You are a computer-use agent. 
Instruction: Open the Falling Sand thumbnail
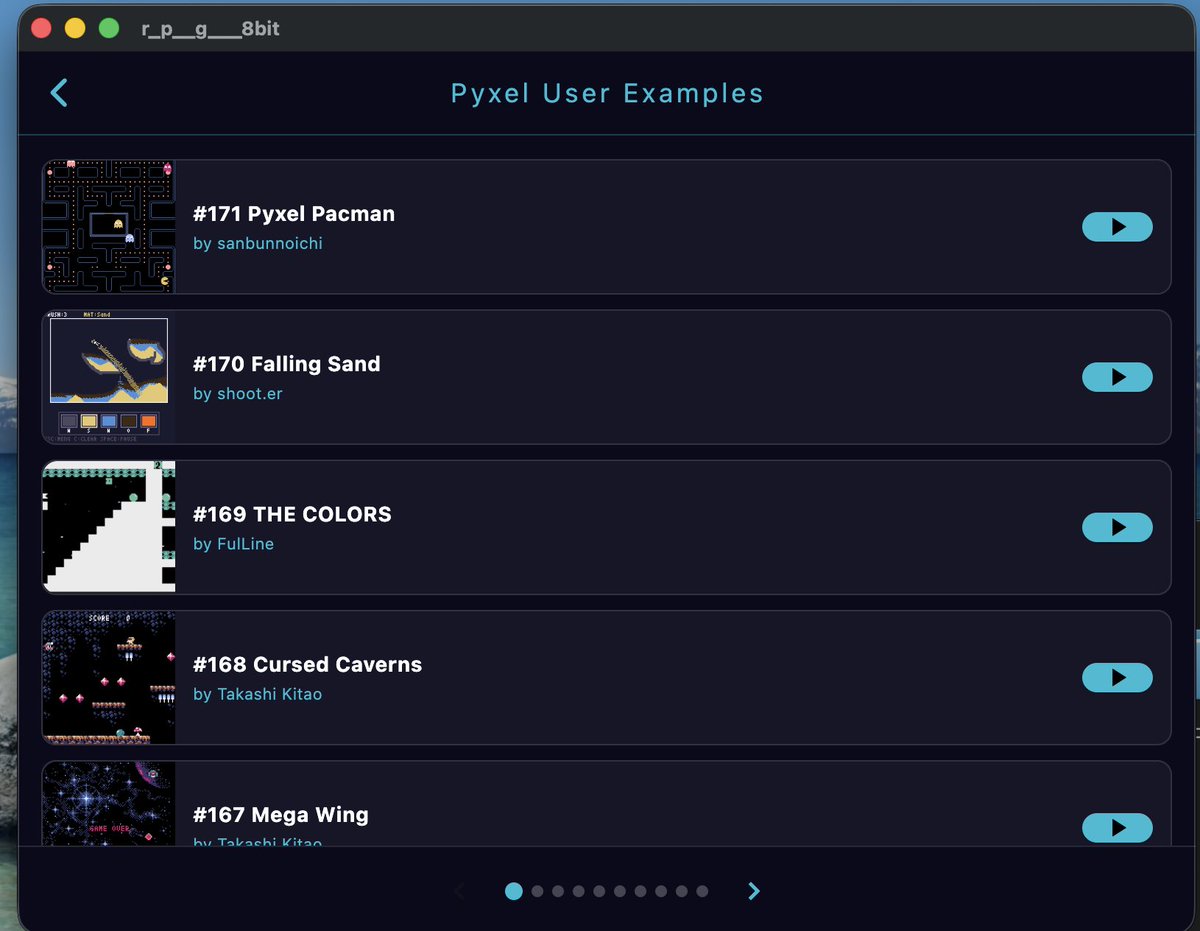click(x=109, y=377)
